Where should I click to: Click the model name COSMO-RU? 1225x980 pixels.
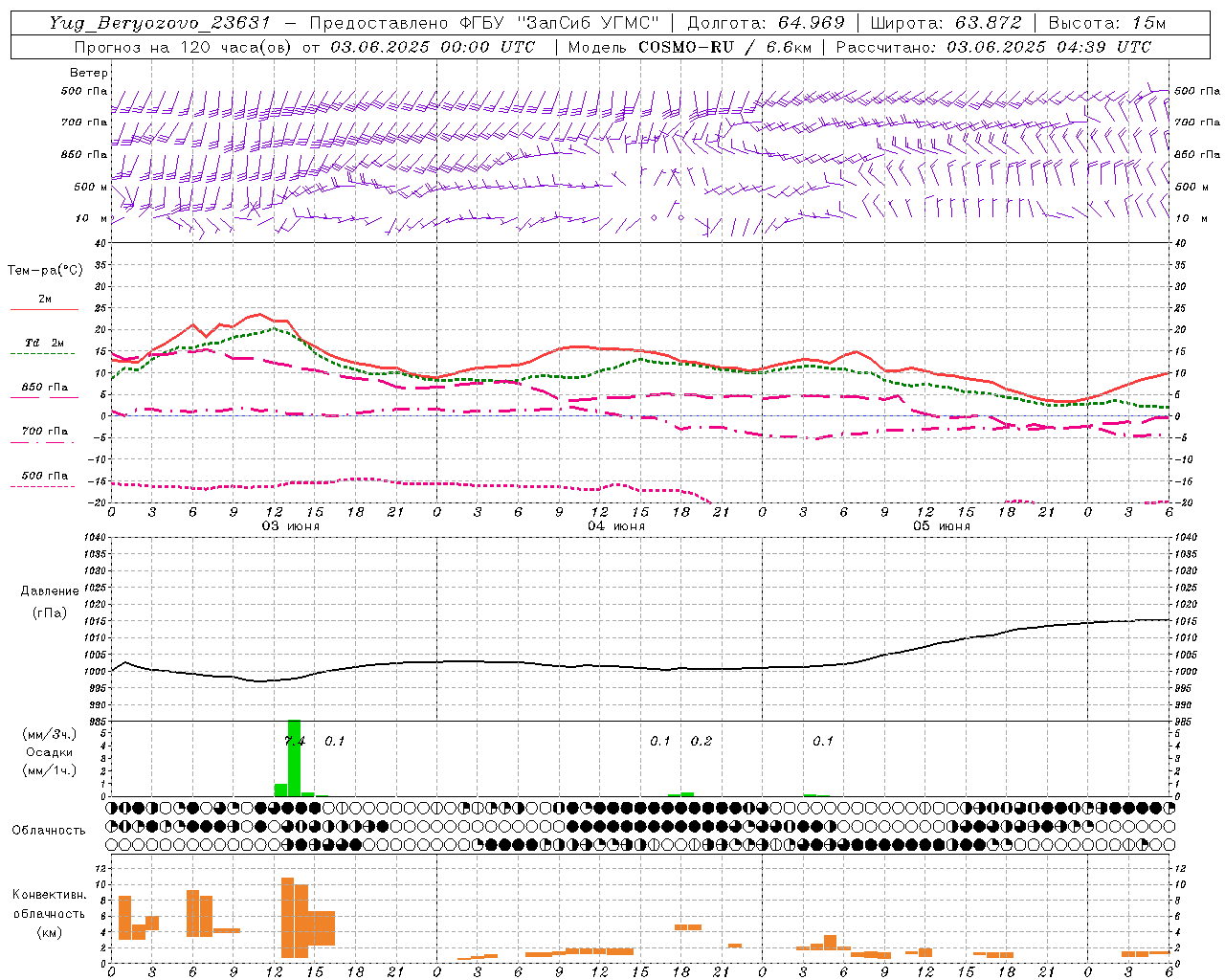tap(687, 47)
